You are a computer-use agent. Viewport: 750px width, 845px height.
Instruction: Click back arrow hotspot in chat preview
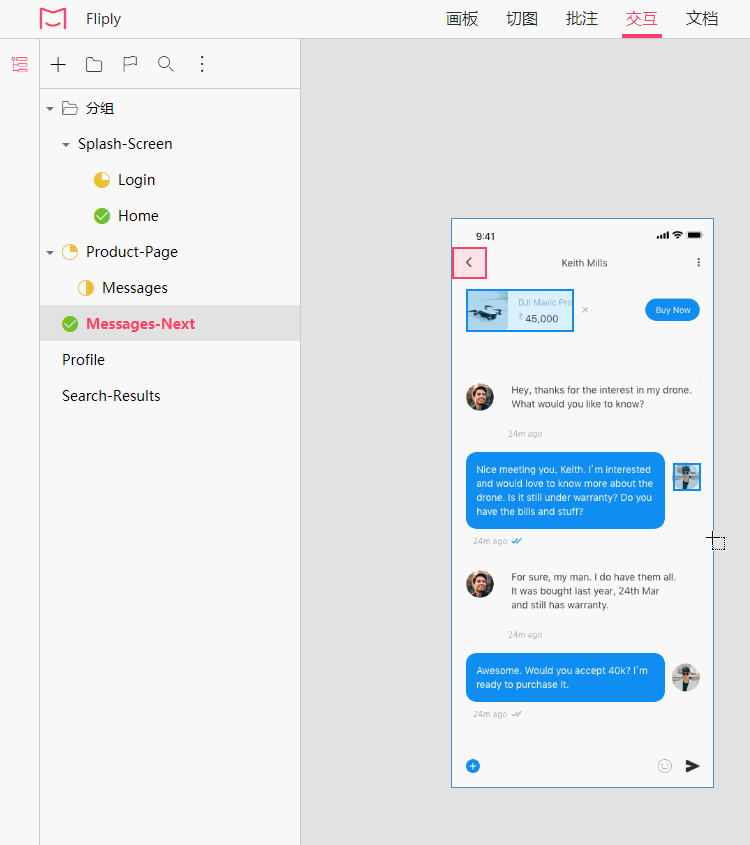click(469, 263)
